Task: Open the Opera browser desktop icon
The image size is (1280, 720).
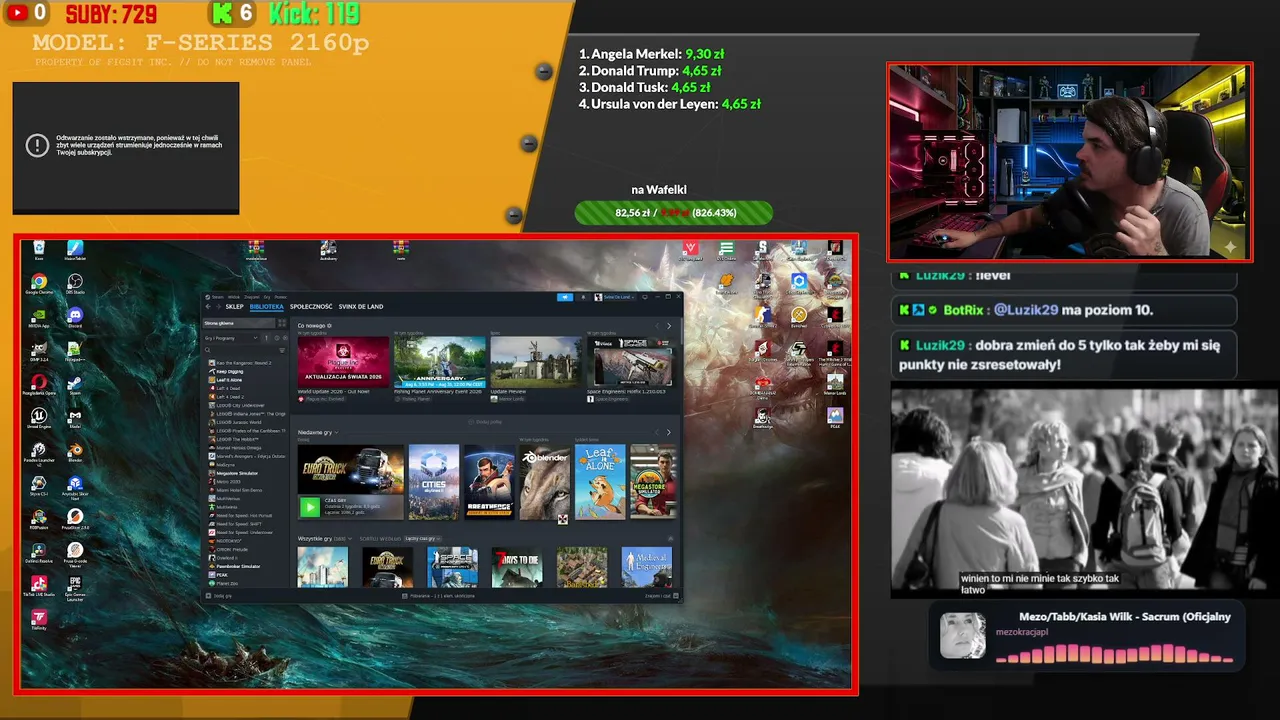Action: pos(38,385)
